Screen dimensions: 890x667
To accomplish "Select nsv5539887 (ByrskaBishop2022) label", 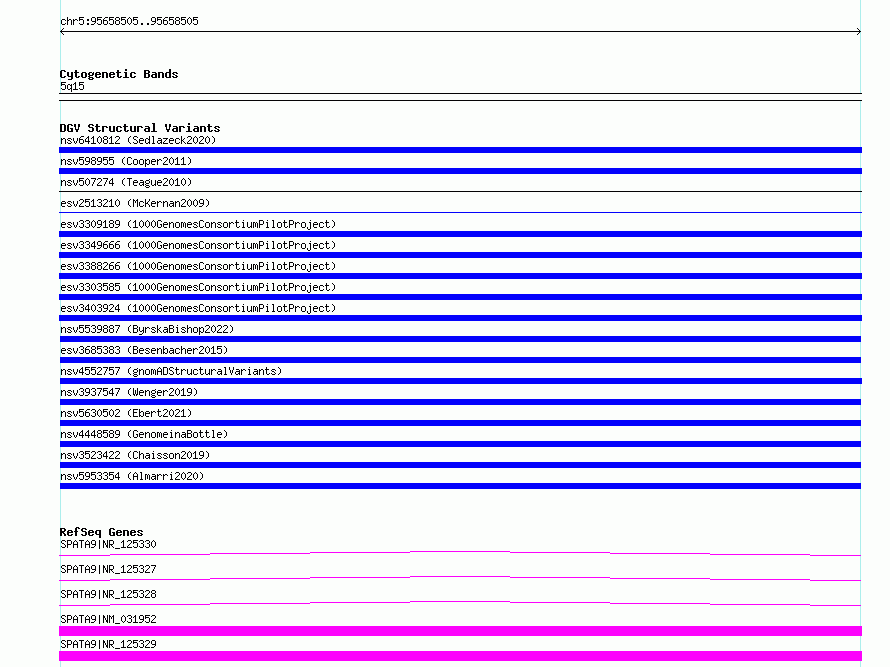I will click(147, 329).
